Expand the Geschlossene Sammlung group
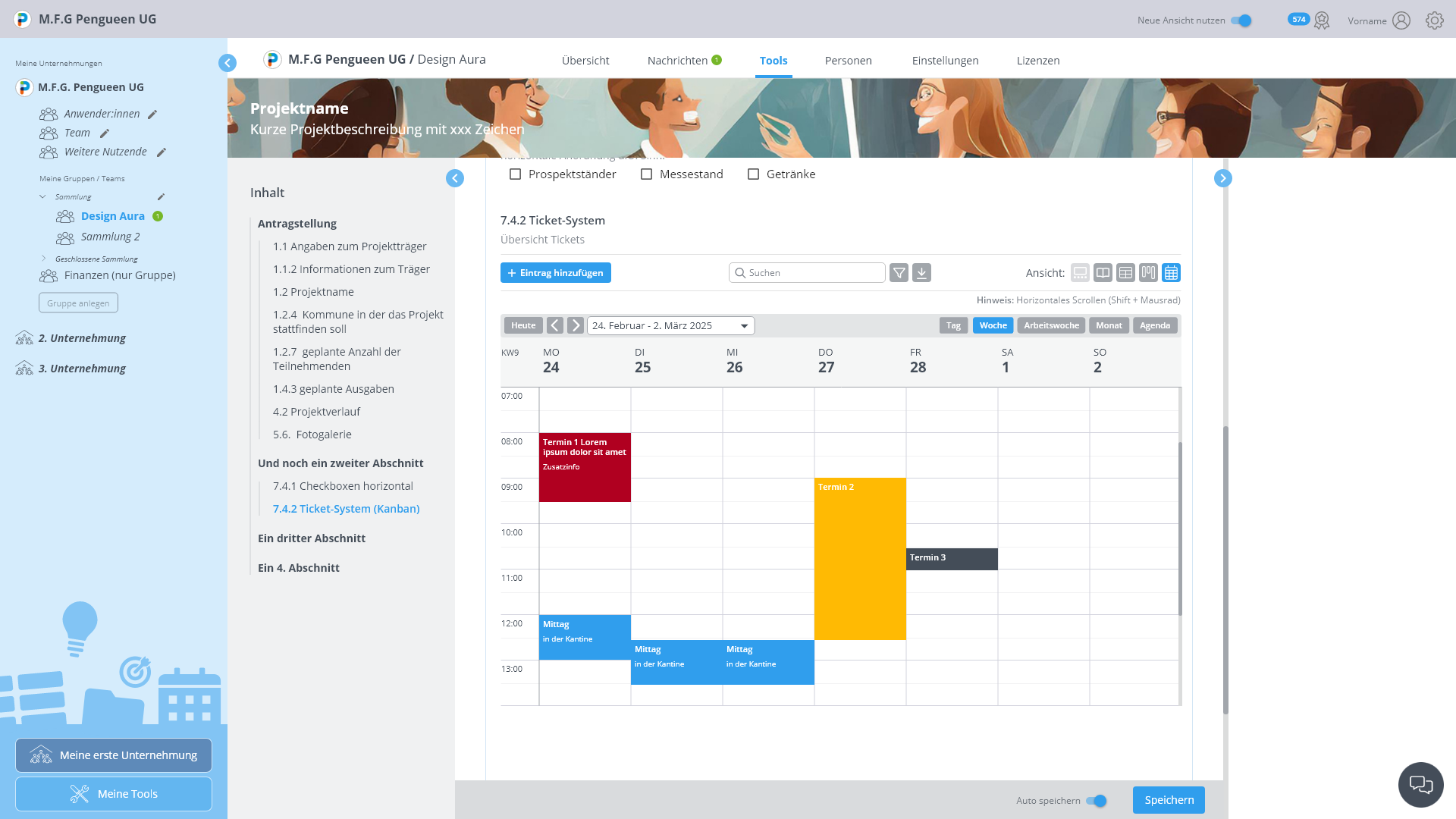1456x819 pixels. pos(43,259)
